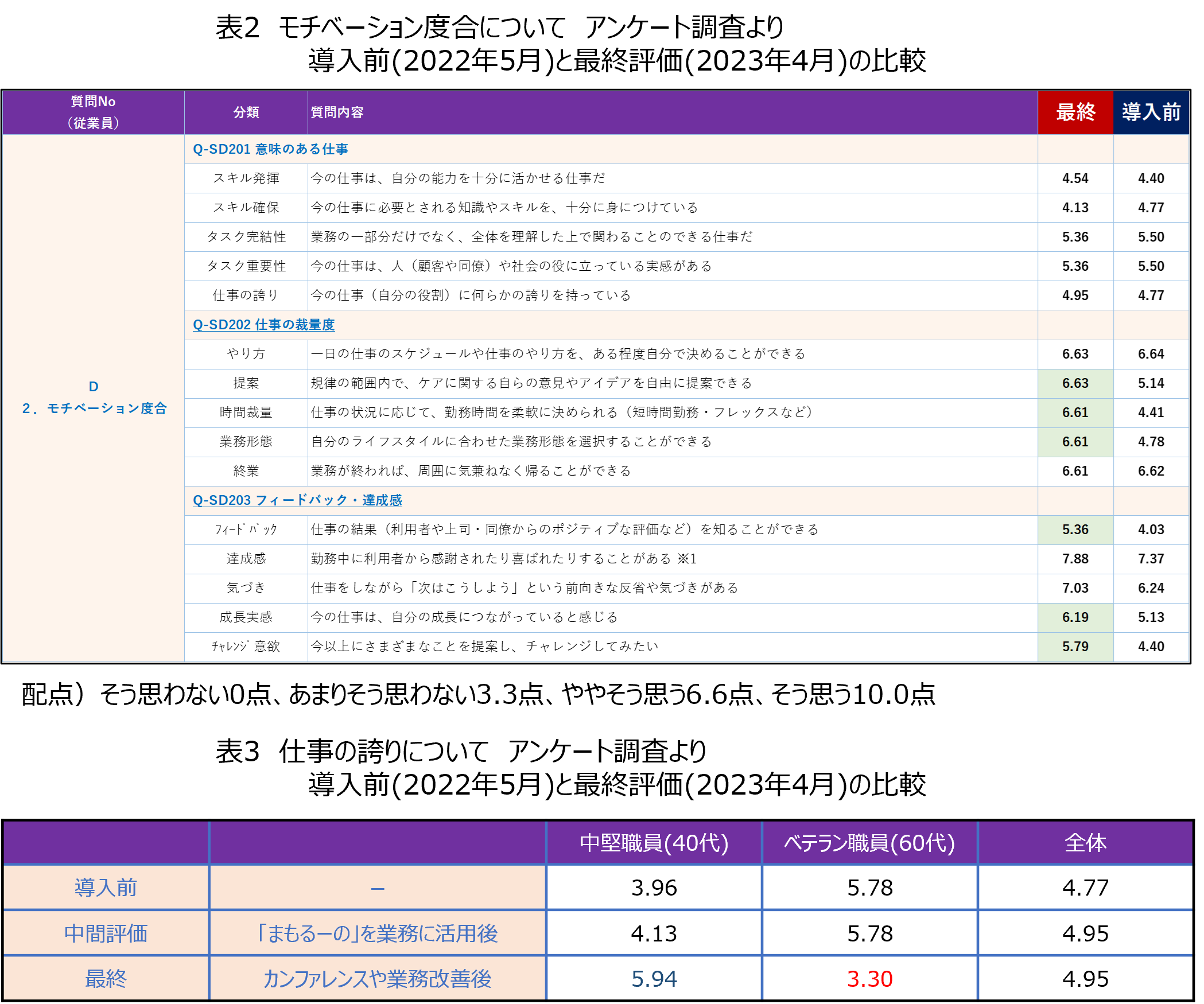Image resolution: width=1204 pixels, height=1004 pixels.
Task: Click the 分類 header cell
Action: point(246,112)
